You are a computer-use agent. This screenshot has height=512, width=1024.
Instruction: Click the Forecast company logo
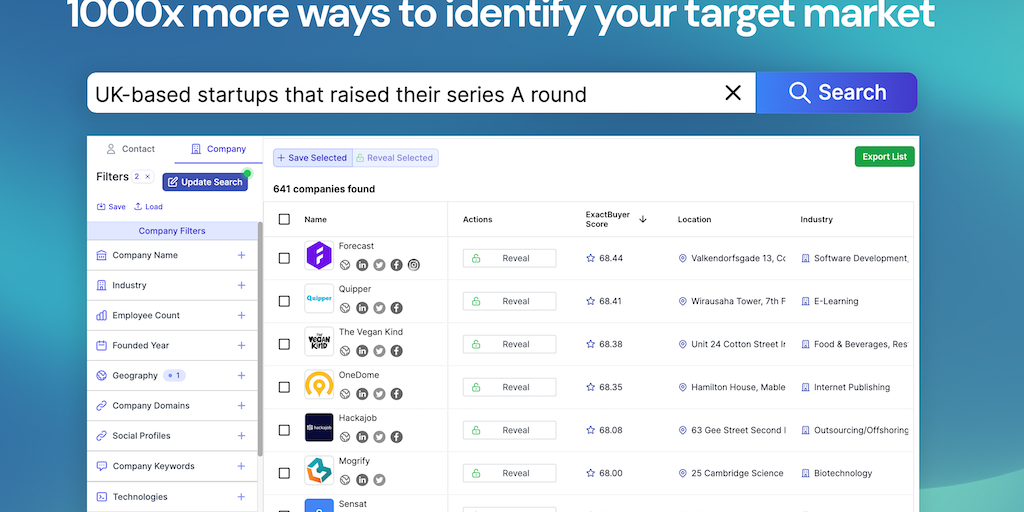coord(319,256)
